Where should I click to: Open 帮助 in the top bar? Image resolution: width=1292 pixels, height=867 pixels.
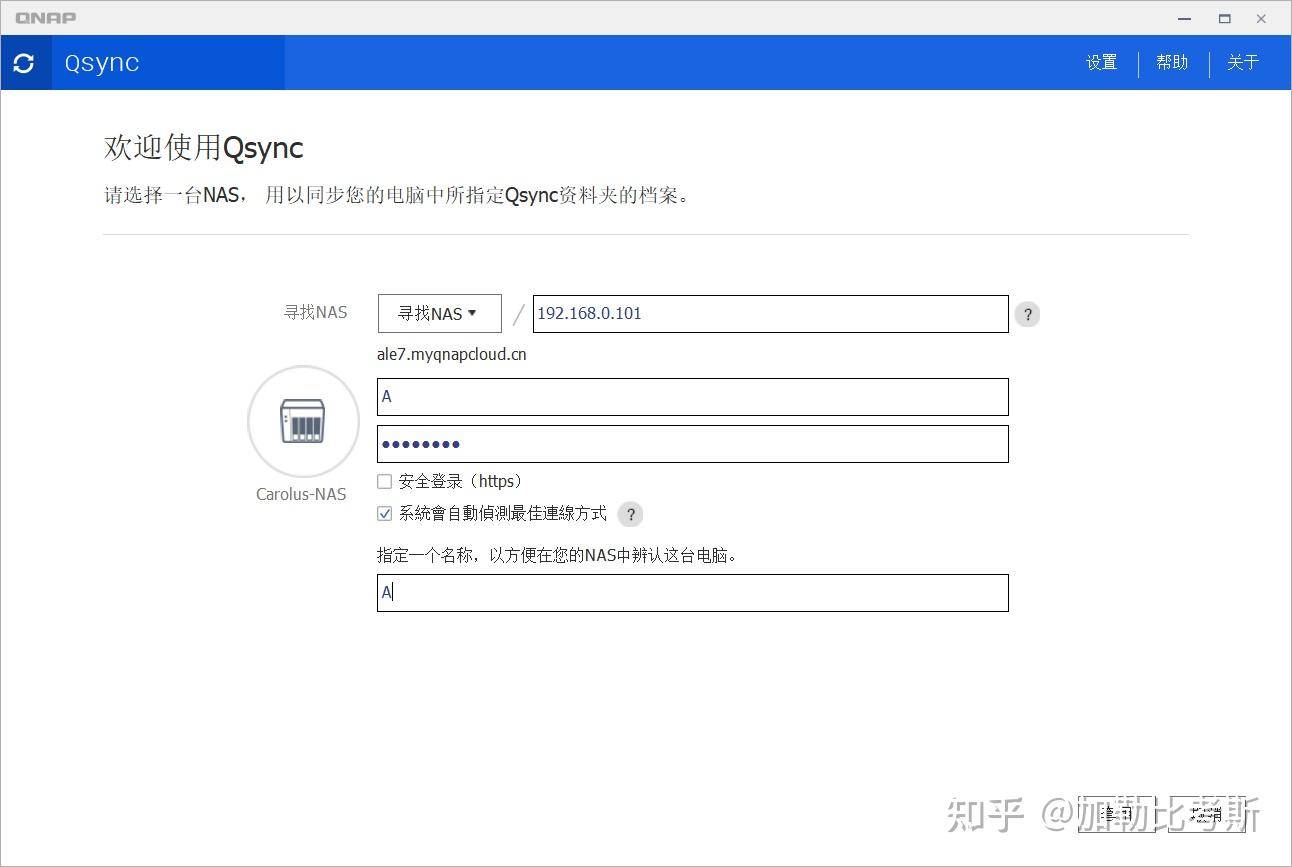(1172, 62)
